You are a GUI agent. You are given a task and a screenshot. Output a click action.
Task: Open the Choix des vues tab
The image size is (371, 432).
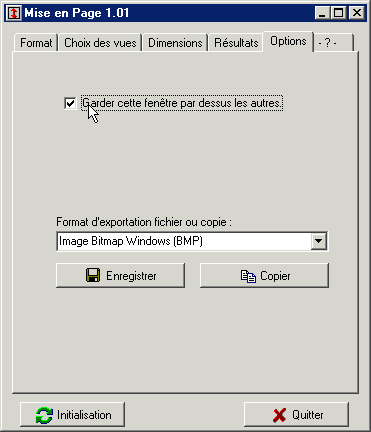pyautogui.click(x=100, y=43)
